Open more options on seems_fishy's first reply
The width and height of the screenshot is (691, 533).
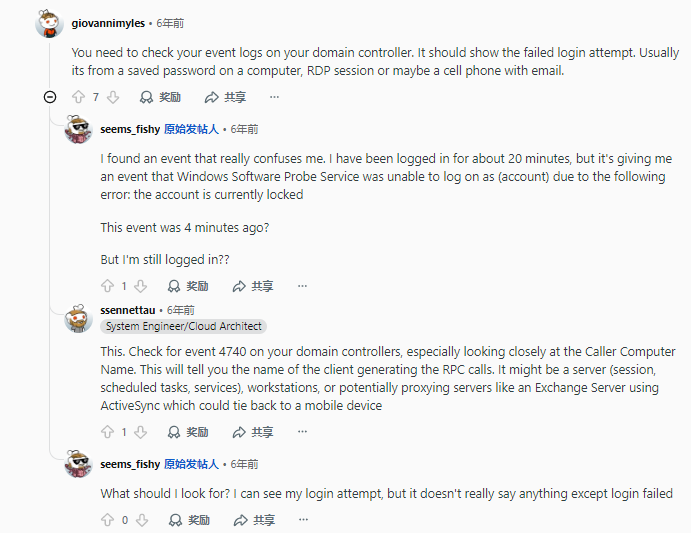(x=302, y=286)
